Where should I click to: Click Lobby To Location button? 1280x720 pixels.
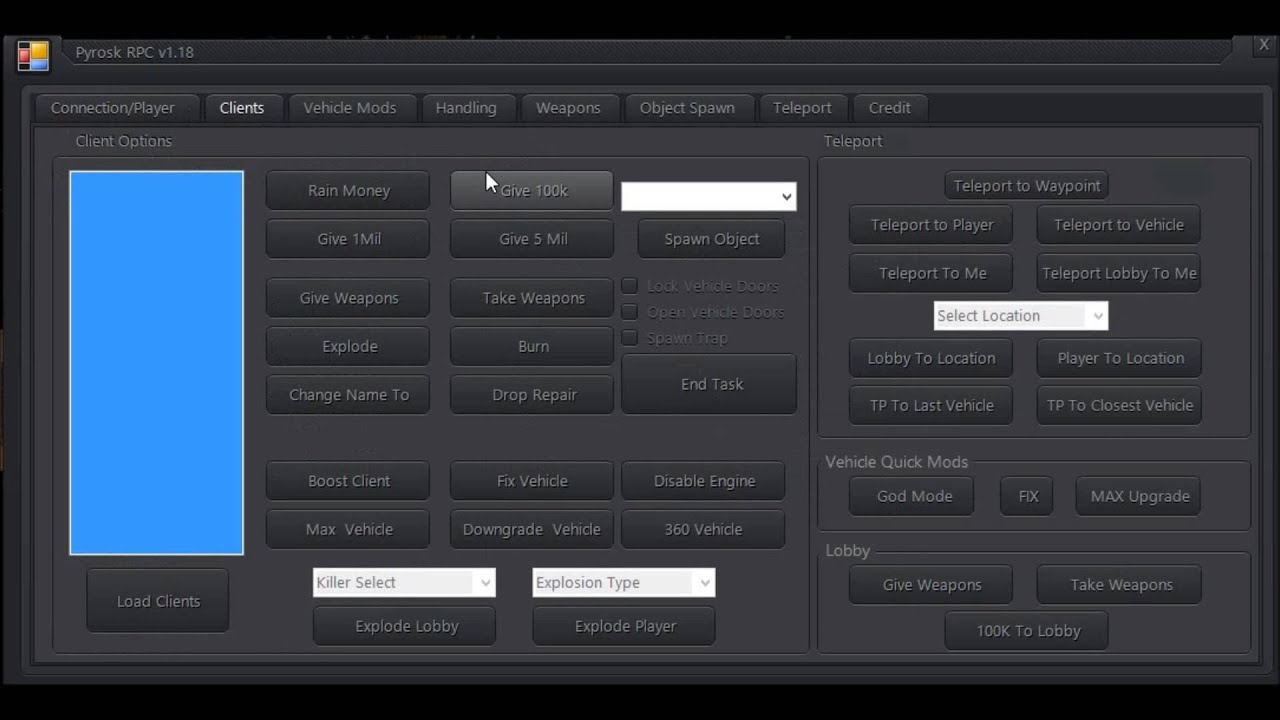(931, 358)
